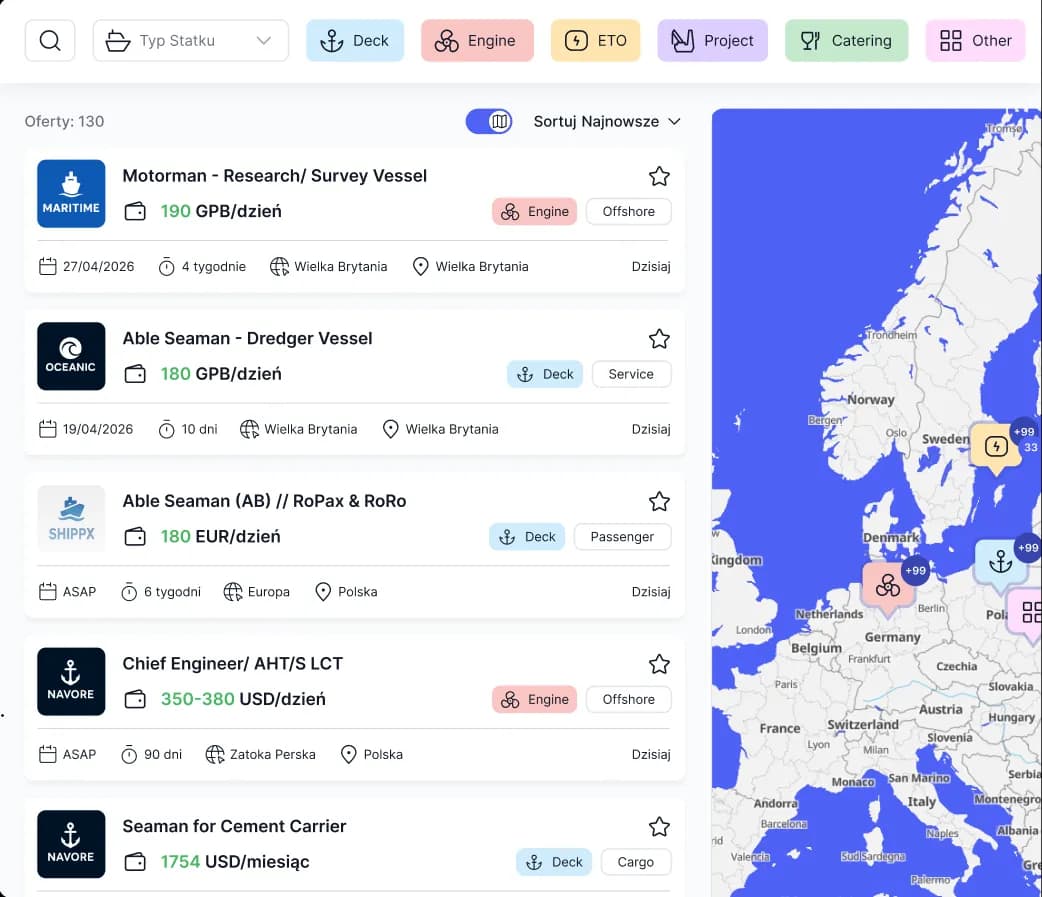Screen dimensions: 1042x897
Task: Star the Able Seaman (AB) RoPax offer
Action: coord(659,502)
